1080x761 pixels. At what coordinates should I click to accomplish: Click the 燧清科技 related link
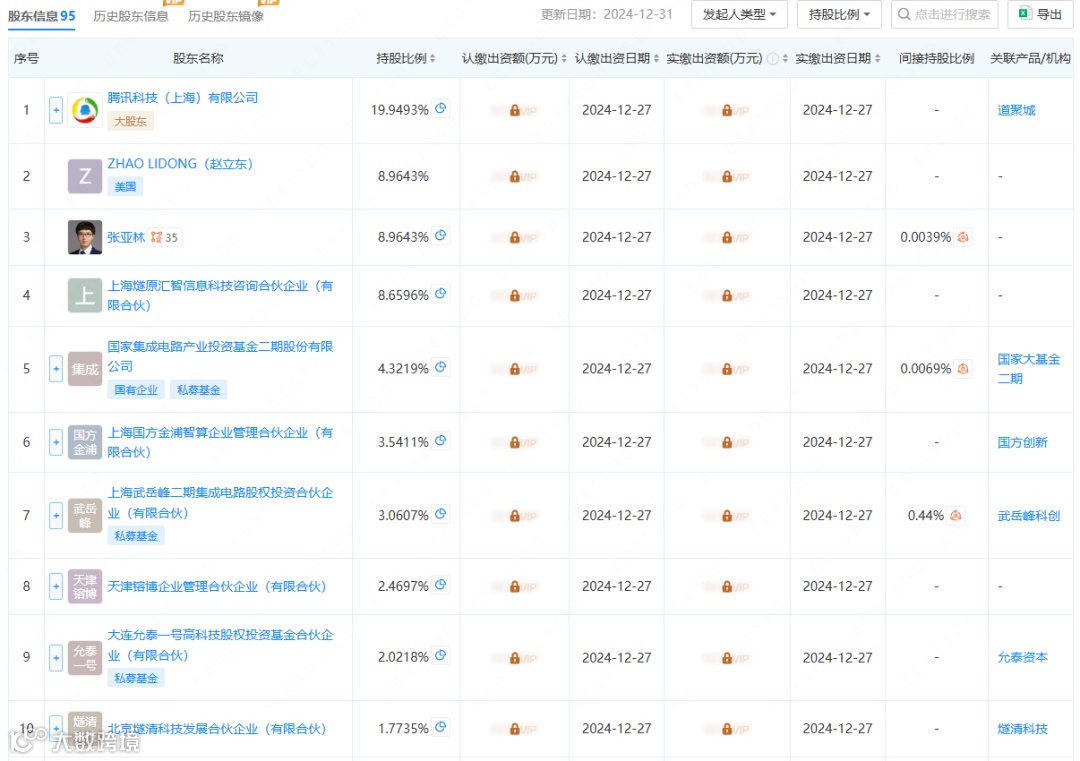click(x=1022, y=729)
